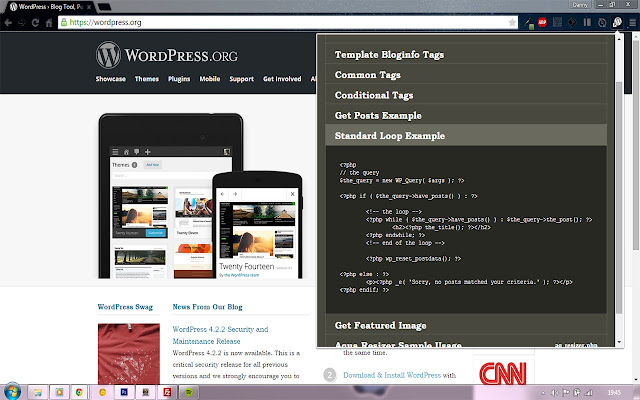Open the Themes menu item
The width and height of the screenshot is (640, 400).
(147, 79)
